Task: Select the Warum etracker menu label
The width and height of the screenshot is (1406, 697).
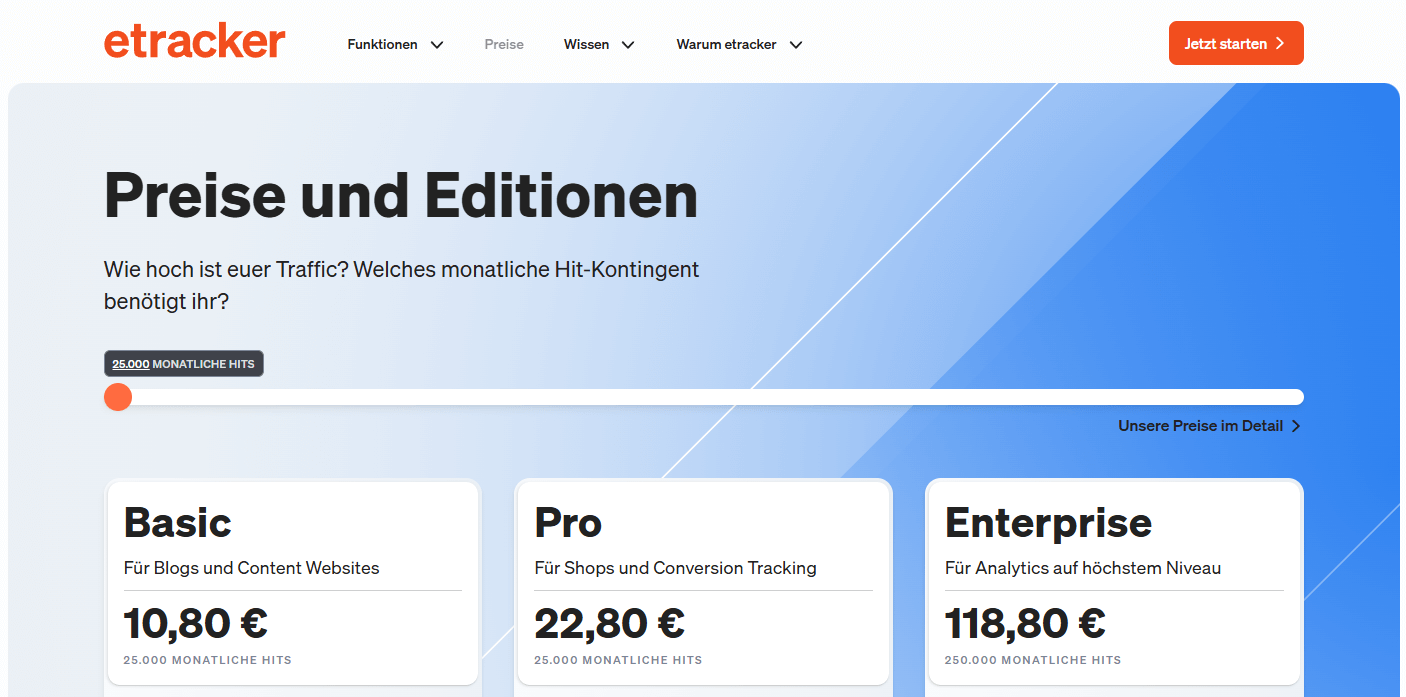Action: tap(726, 44)
